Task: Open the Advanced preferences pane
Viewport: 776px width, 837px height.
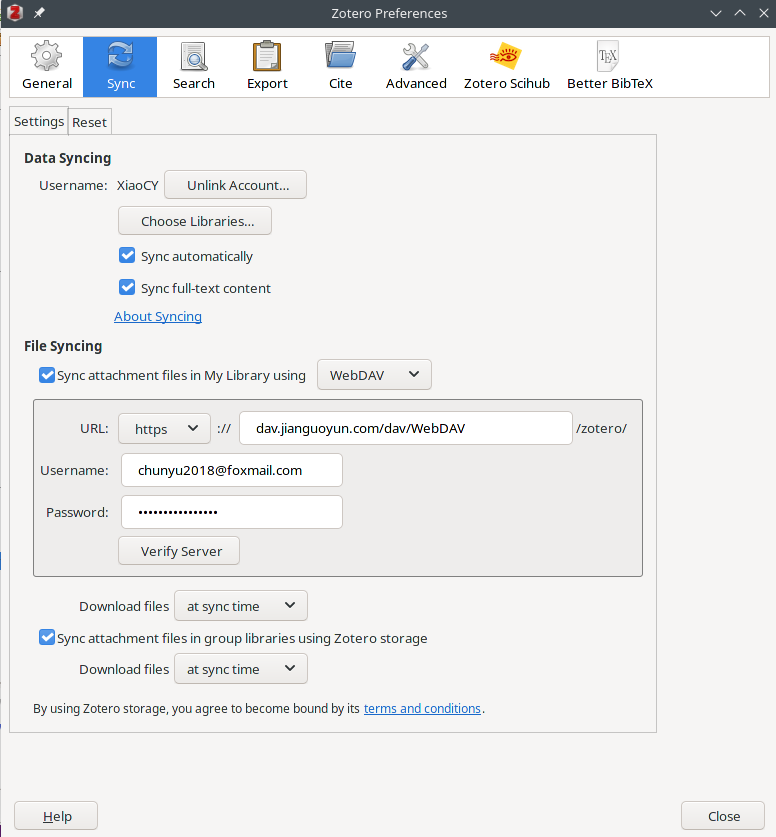Action: point(416,67)
